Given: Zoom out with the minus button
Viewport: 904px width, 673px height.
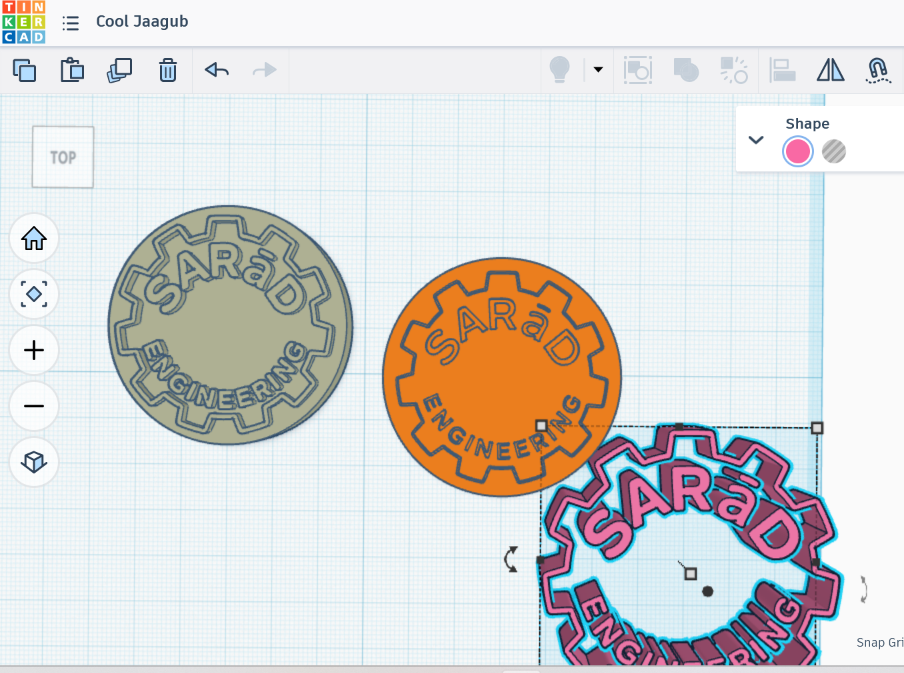Looking at the screenshot, I should 34,406.
